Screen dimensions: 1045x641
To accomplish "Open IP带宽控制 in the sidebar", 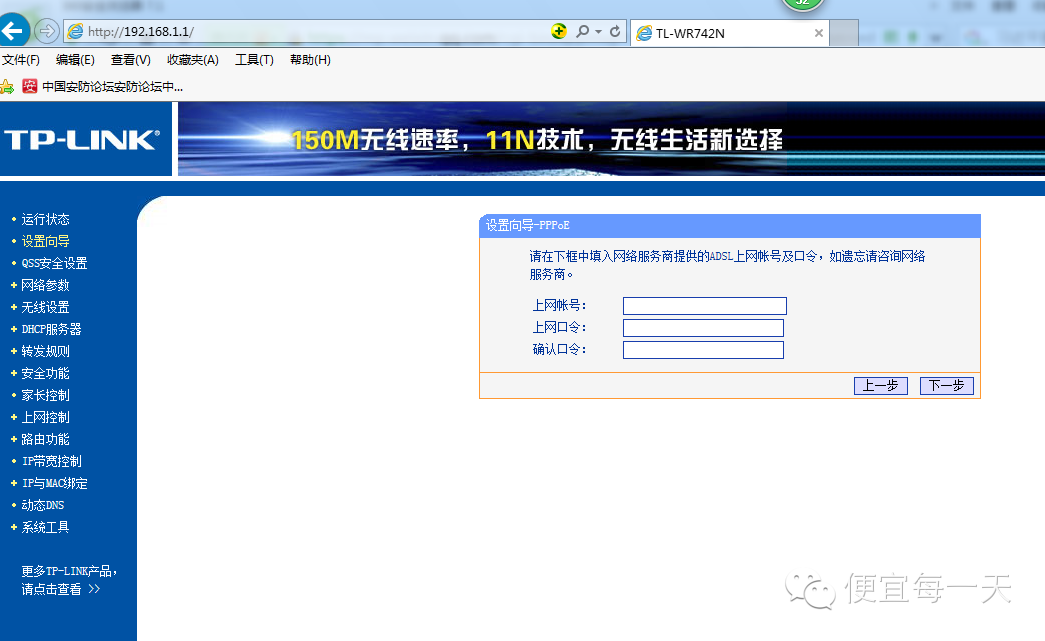I will [x=51, y=461].
